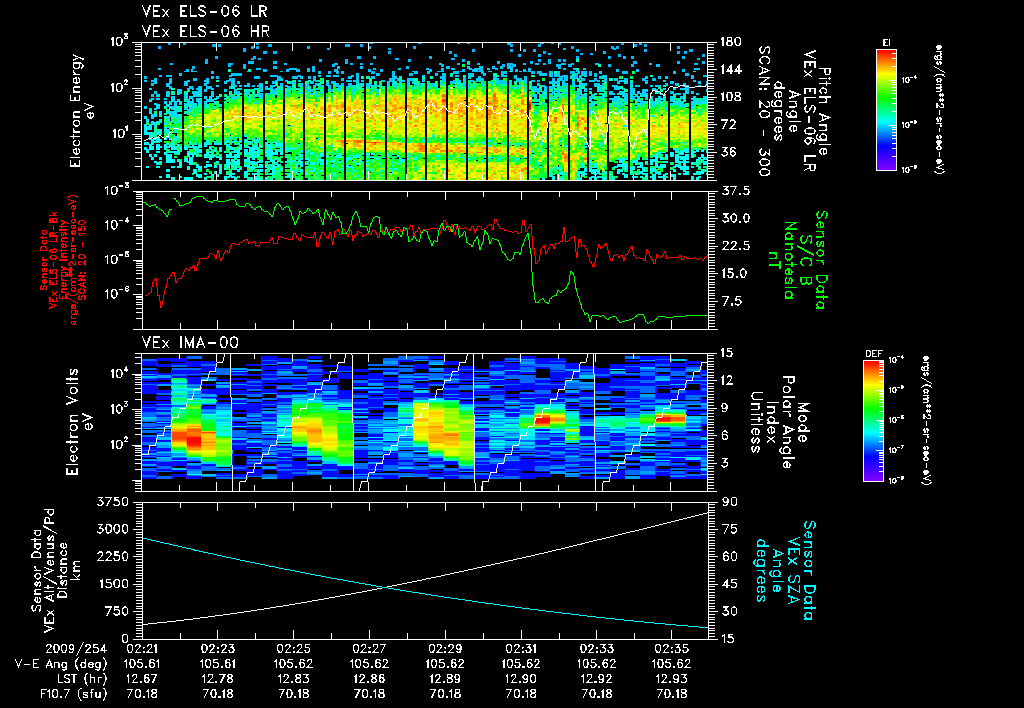1024x708 pixels.
Task: Click the 1500 km altitude tick
Action: 113,584
